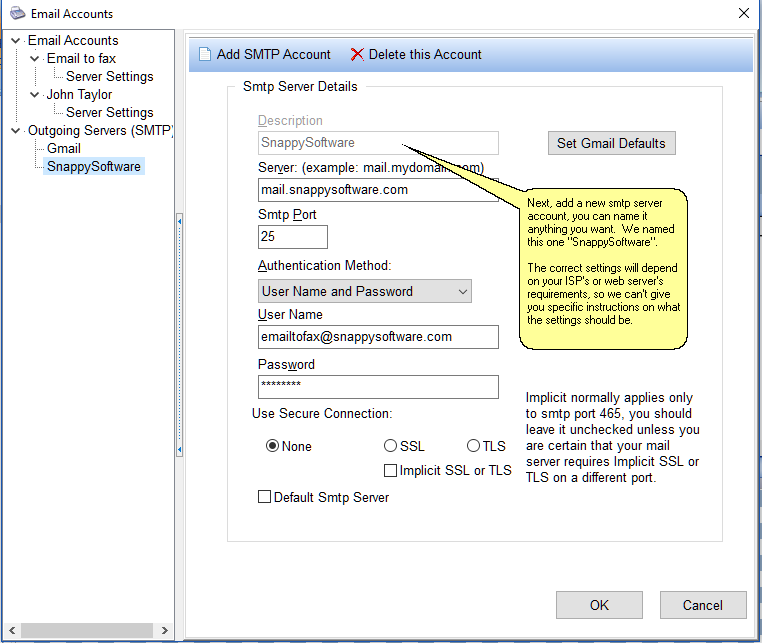Screen dimensions: 762x643
Task: Close the Email Accounts dialog
Action: [x=744, y=13]
